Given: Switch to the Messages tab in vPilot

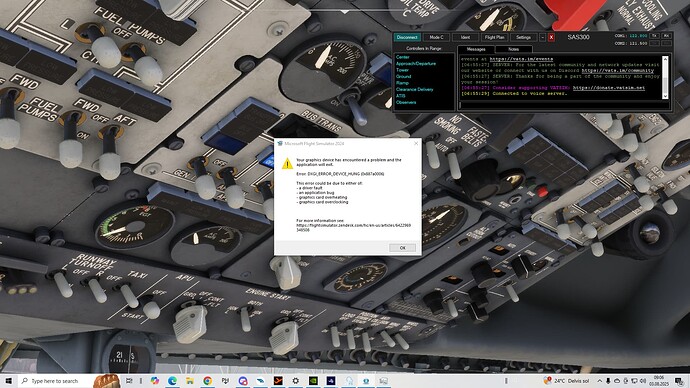Looking at the screenshot, I should pyautogui.click(x=476, y=49).
